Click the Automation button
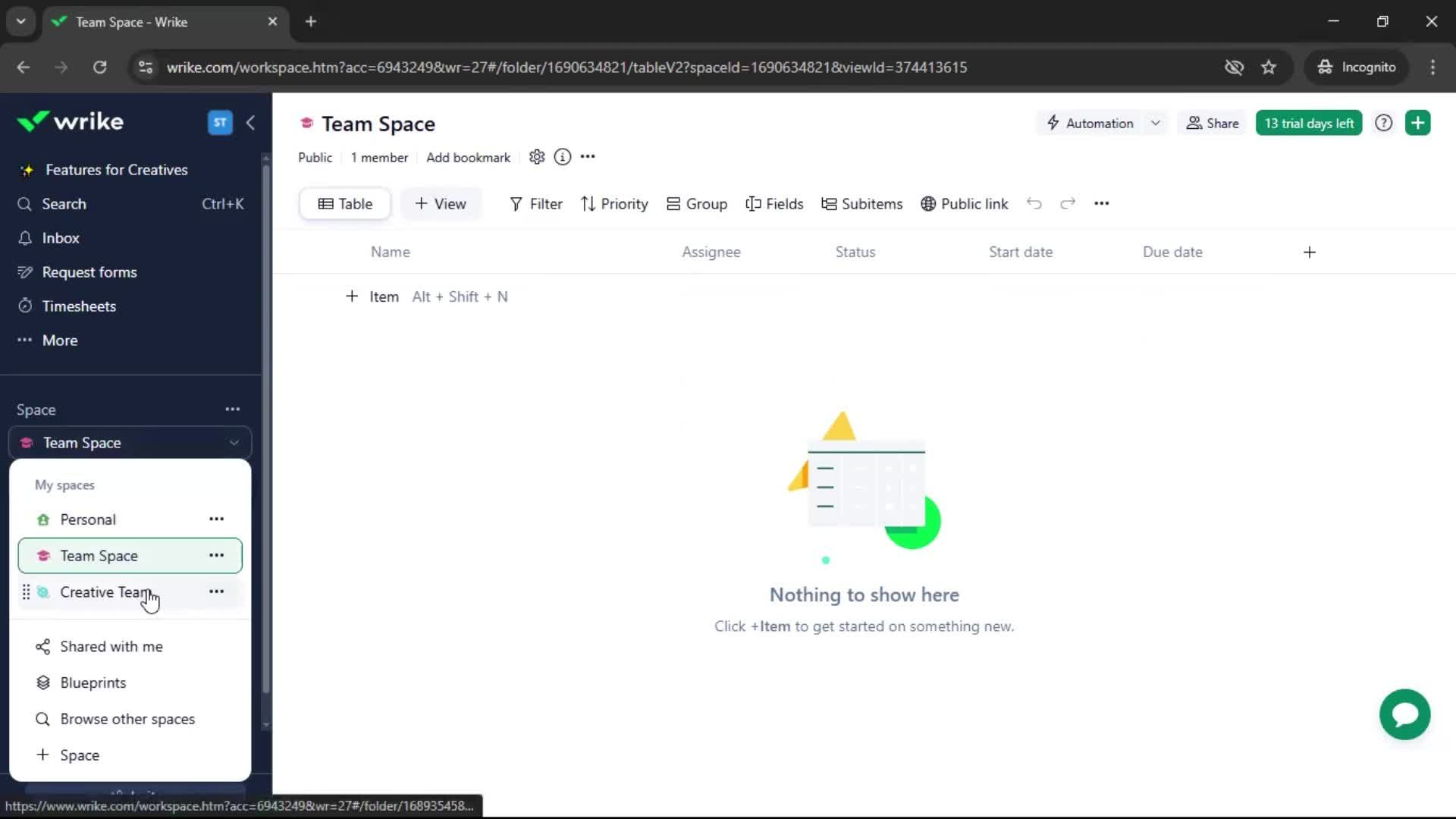 (x=1090, y=124)
